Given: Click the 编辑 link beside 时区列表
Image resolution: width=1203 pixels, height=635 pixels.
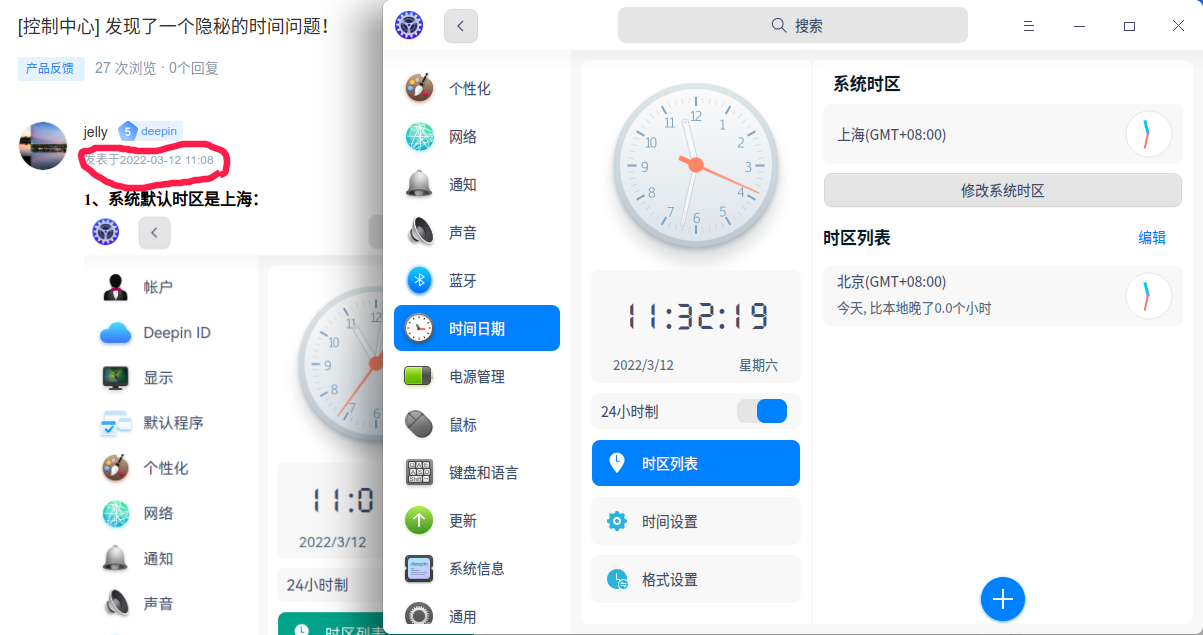Looking at the screenshot, I should pos(1151,238).
